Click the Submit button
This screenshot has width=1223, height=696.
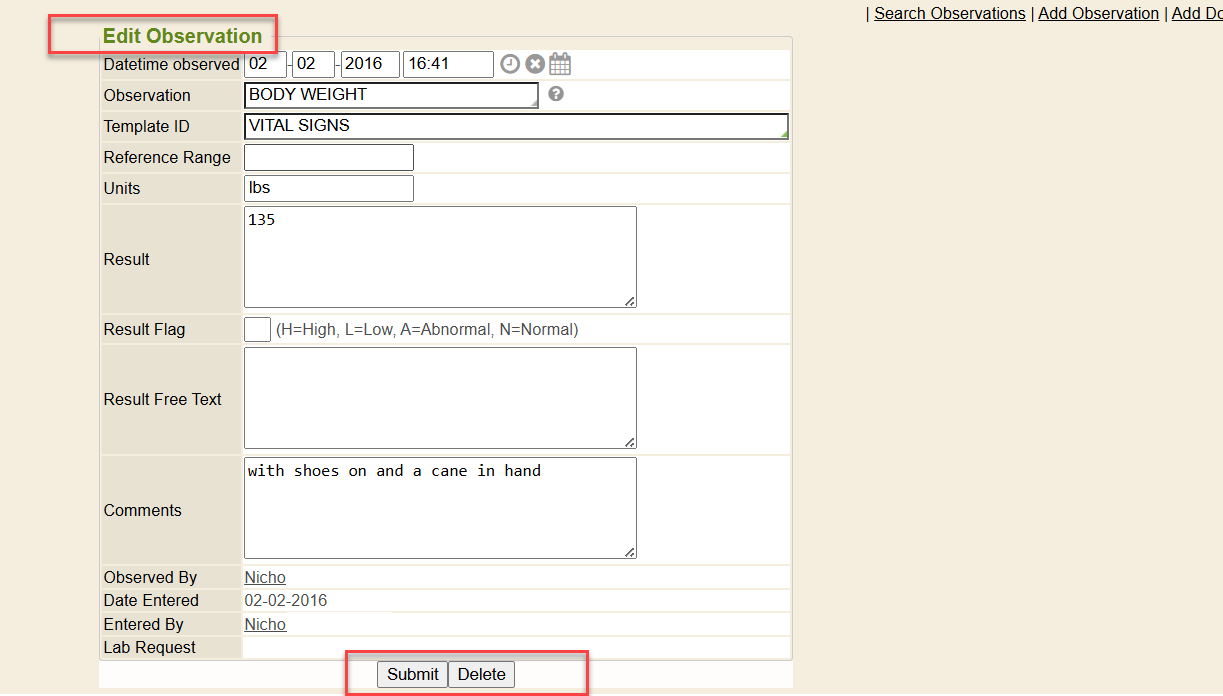(412, 674)
